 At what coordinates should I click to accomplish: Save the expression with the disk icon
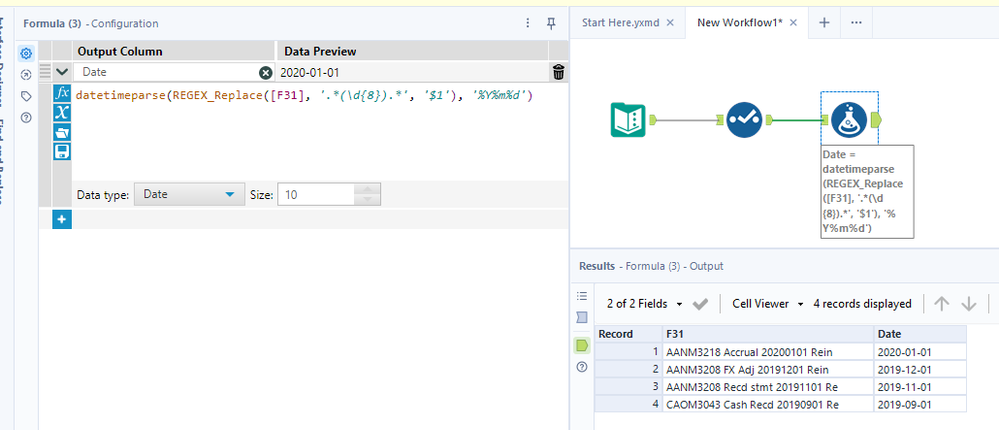point(62,150)
